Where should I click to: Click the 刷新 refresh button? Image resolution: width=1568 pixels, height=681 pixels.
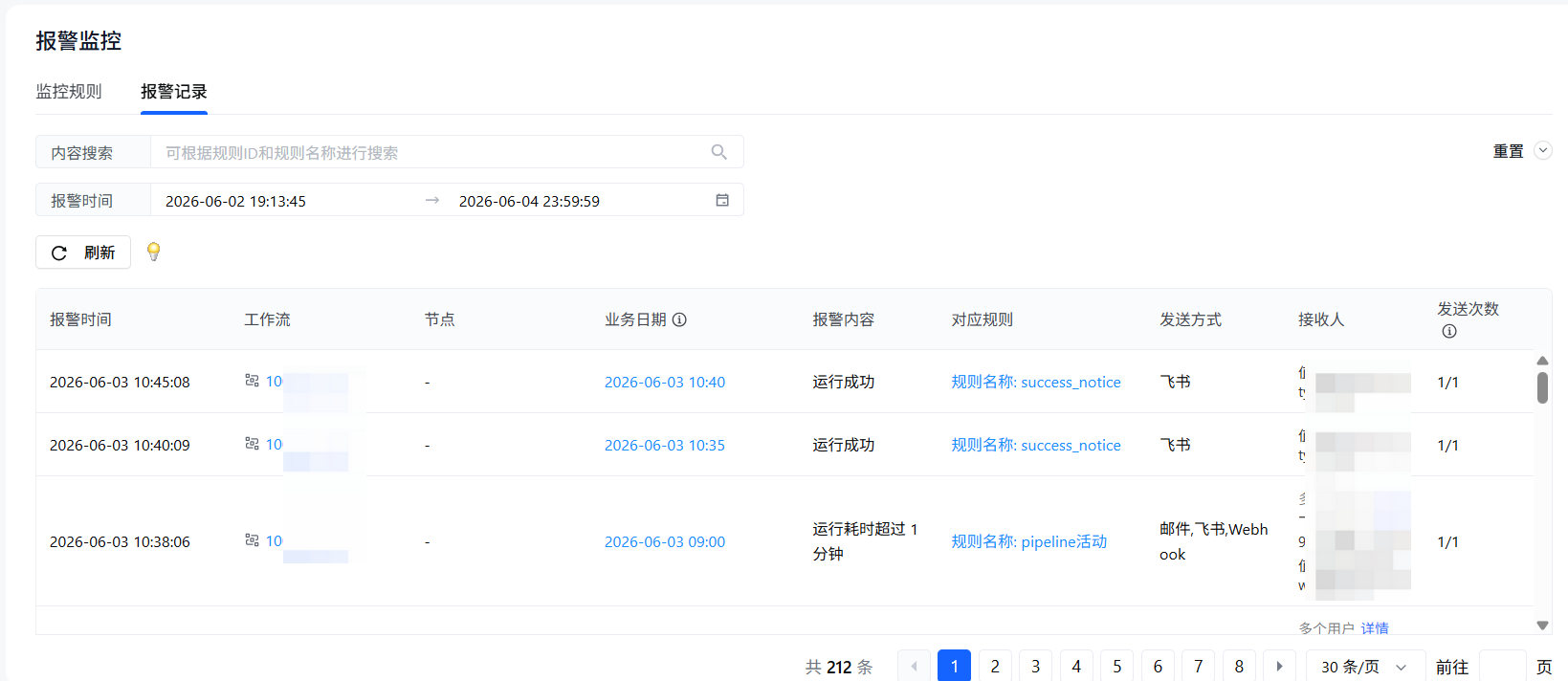pos(83,253)
